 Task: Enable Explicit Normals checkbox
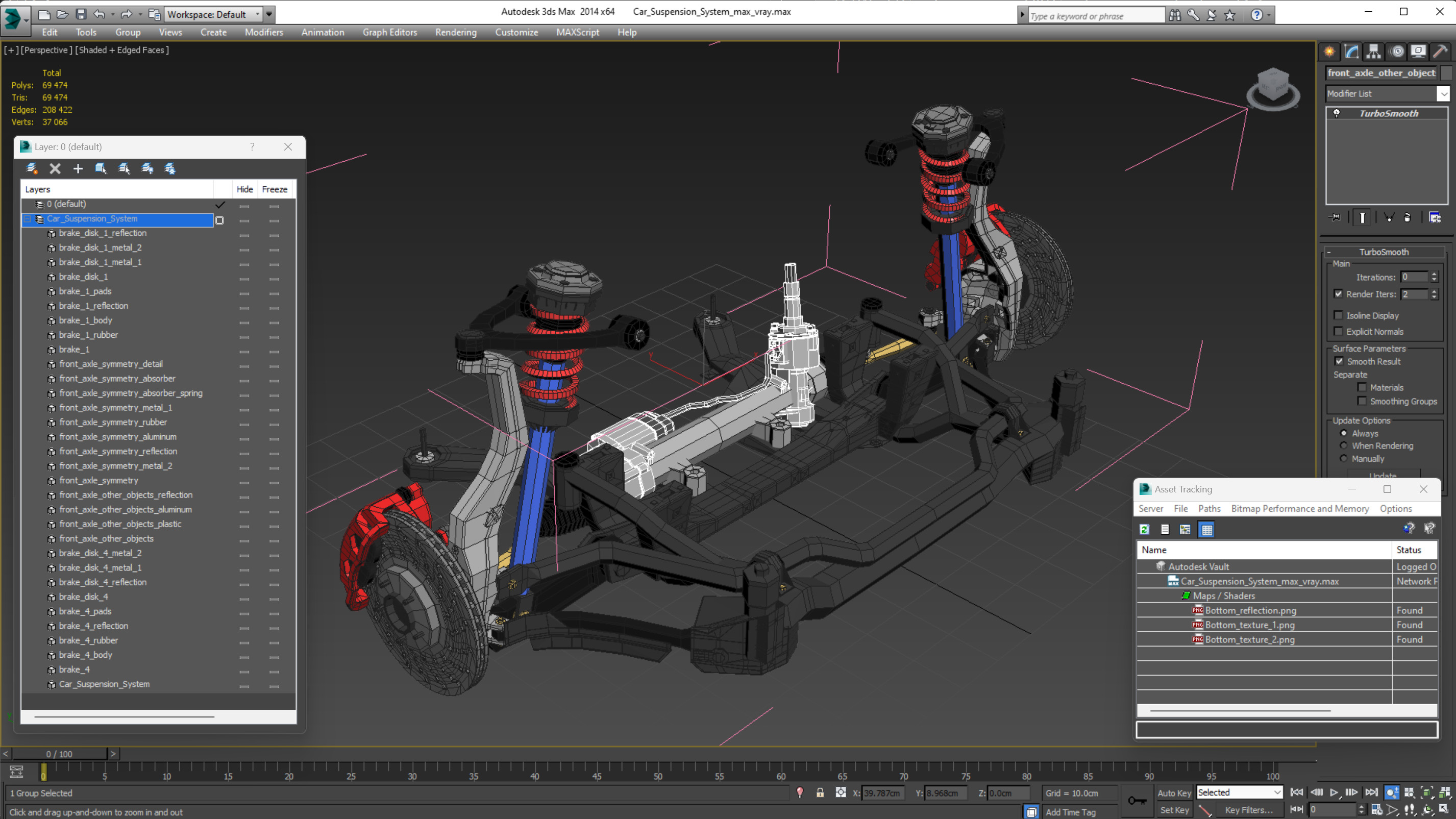point(1338,331)
